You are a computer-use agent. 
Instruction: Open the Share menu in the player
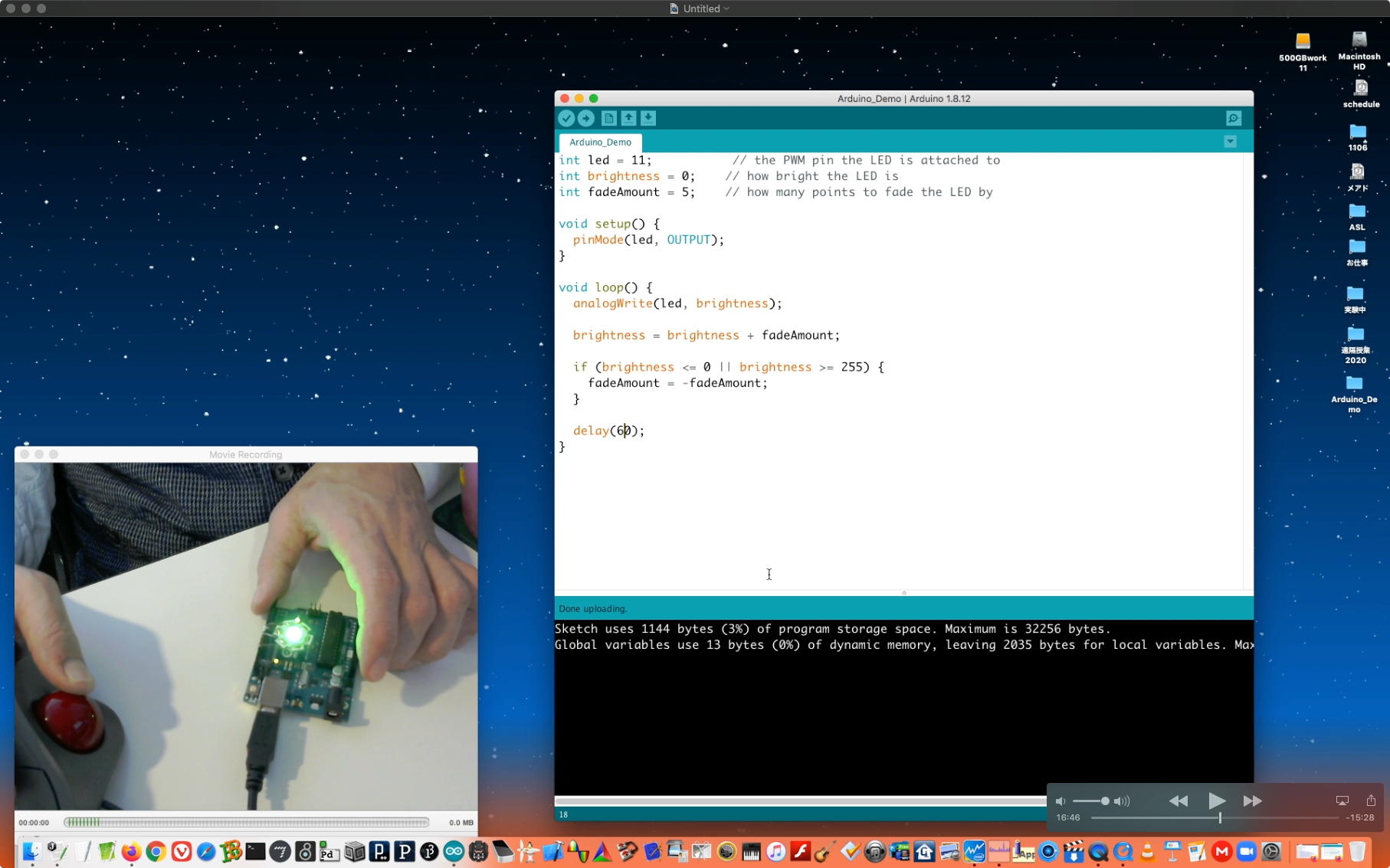tap(1371, 800)
